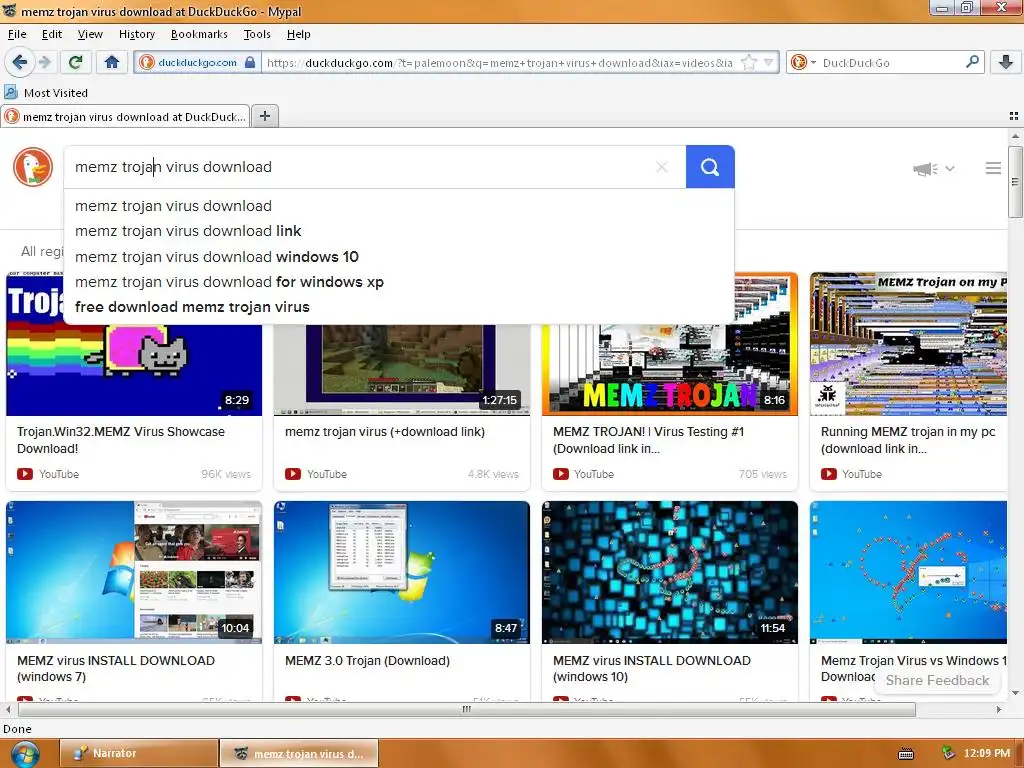The height and width of the screenshot is (768, 1024).
Task: Choose suggestion ending in 'for windows xp'
Action: tap(229, 282)
